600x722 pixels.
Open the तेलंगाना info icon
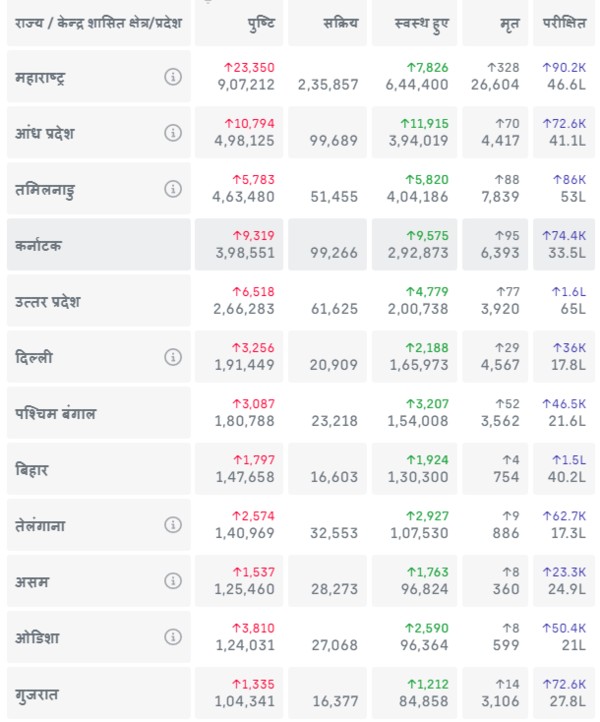pyautogui.click(x=173, y=525)
